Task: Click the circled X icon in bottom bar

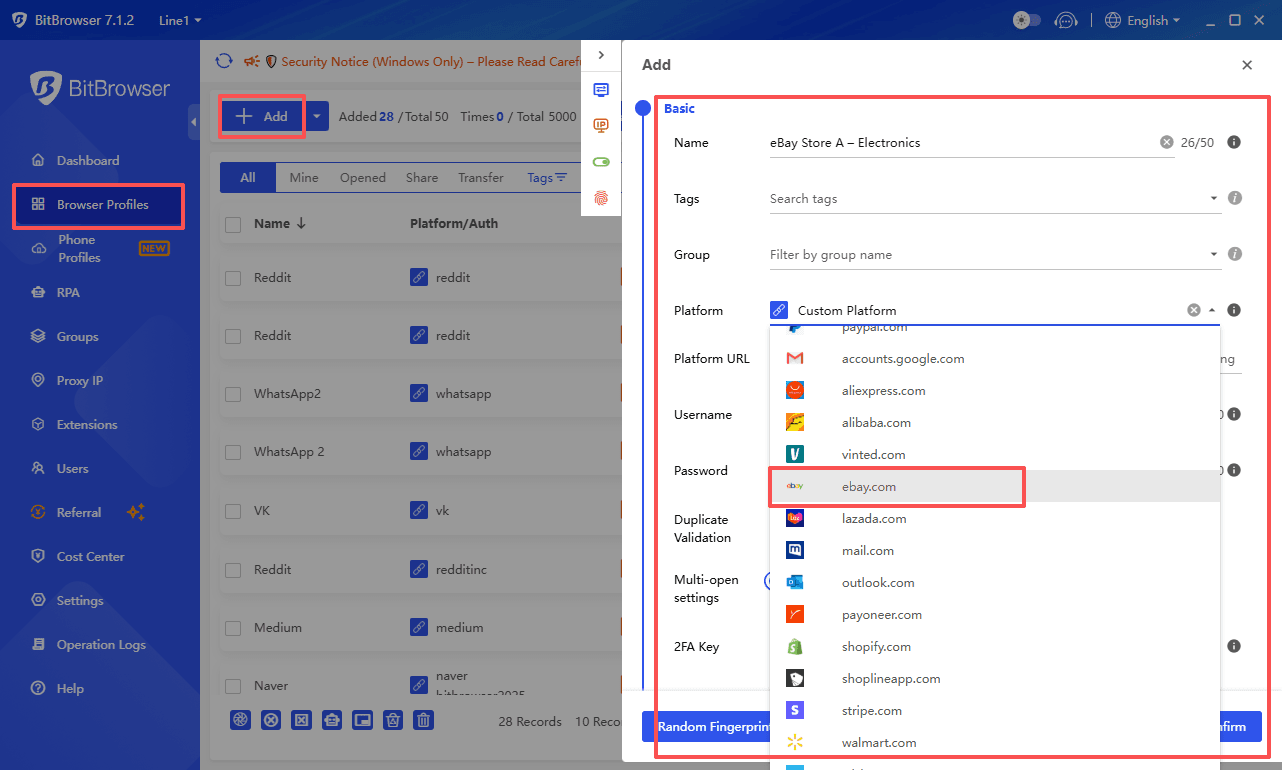Action: tap(271, 720)
